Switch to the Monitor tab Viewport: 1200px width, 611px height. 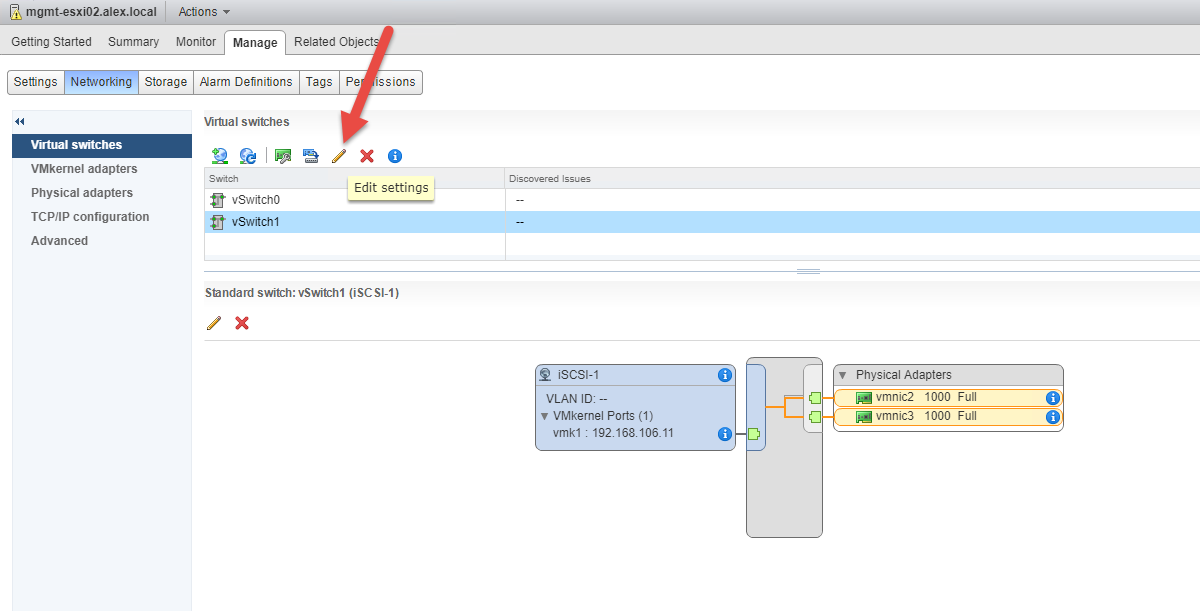tap(196, 42)
